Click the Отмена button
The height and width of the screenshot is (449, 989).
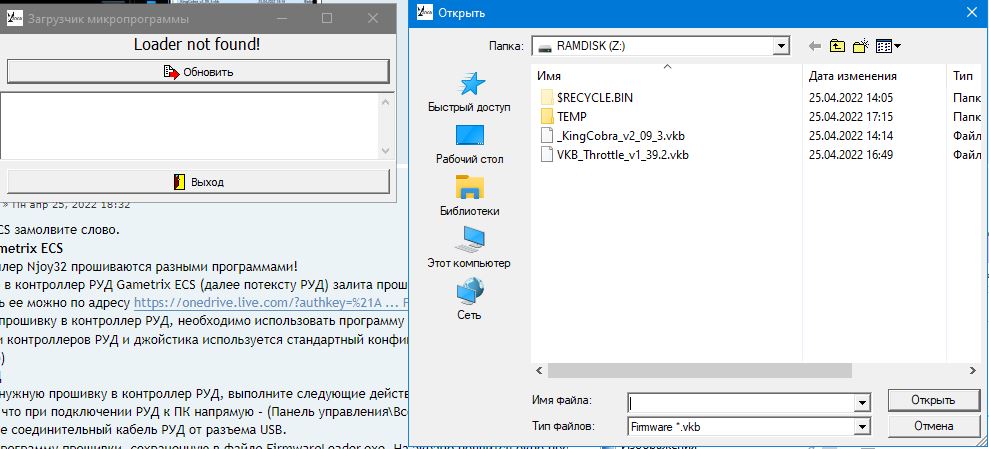click(934, 427)
